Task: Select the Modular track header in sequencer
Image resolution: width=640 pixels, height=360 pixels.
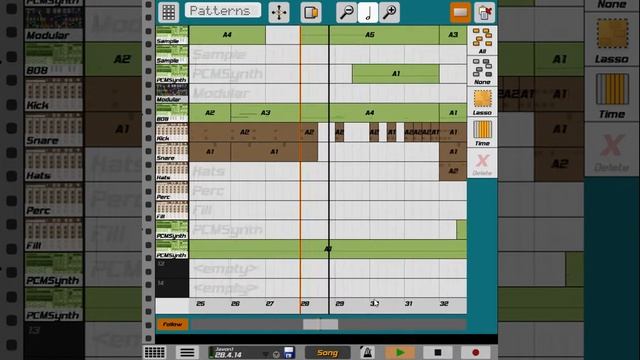Action: point(172,93)
